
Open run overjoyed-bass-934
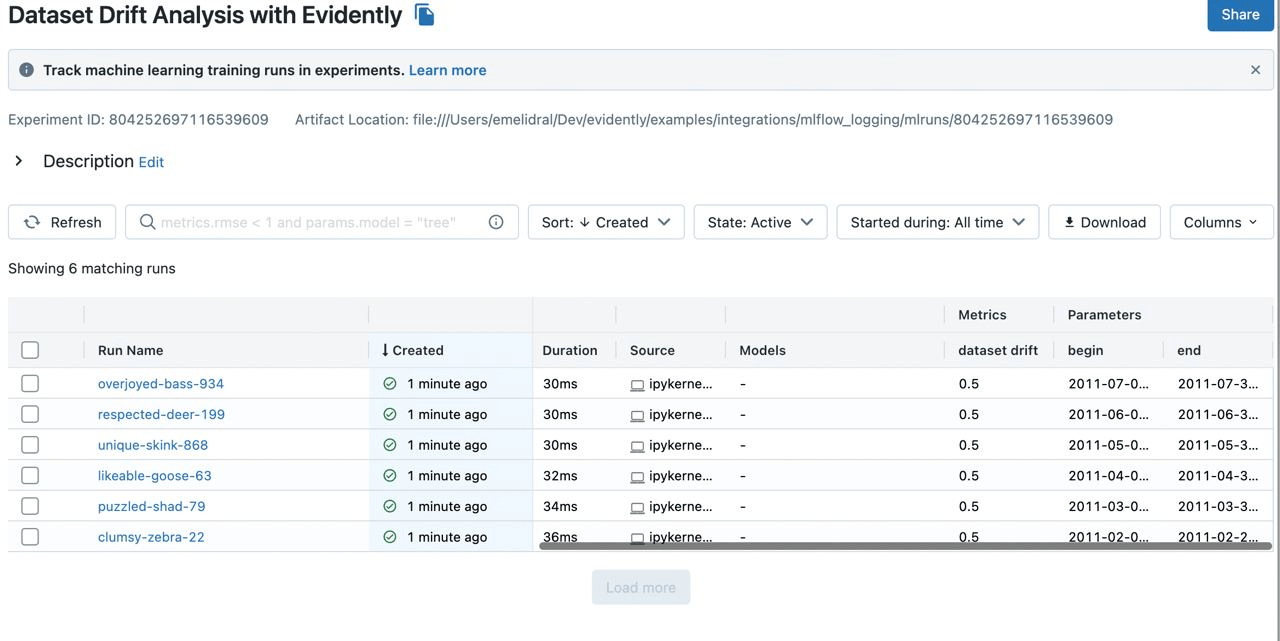(161, 384)
